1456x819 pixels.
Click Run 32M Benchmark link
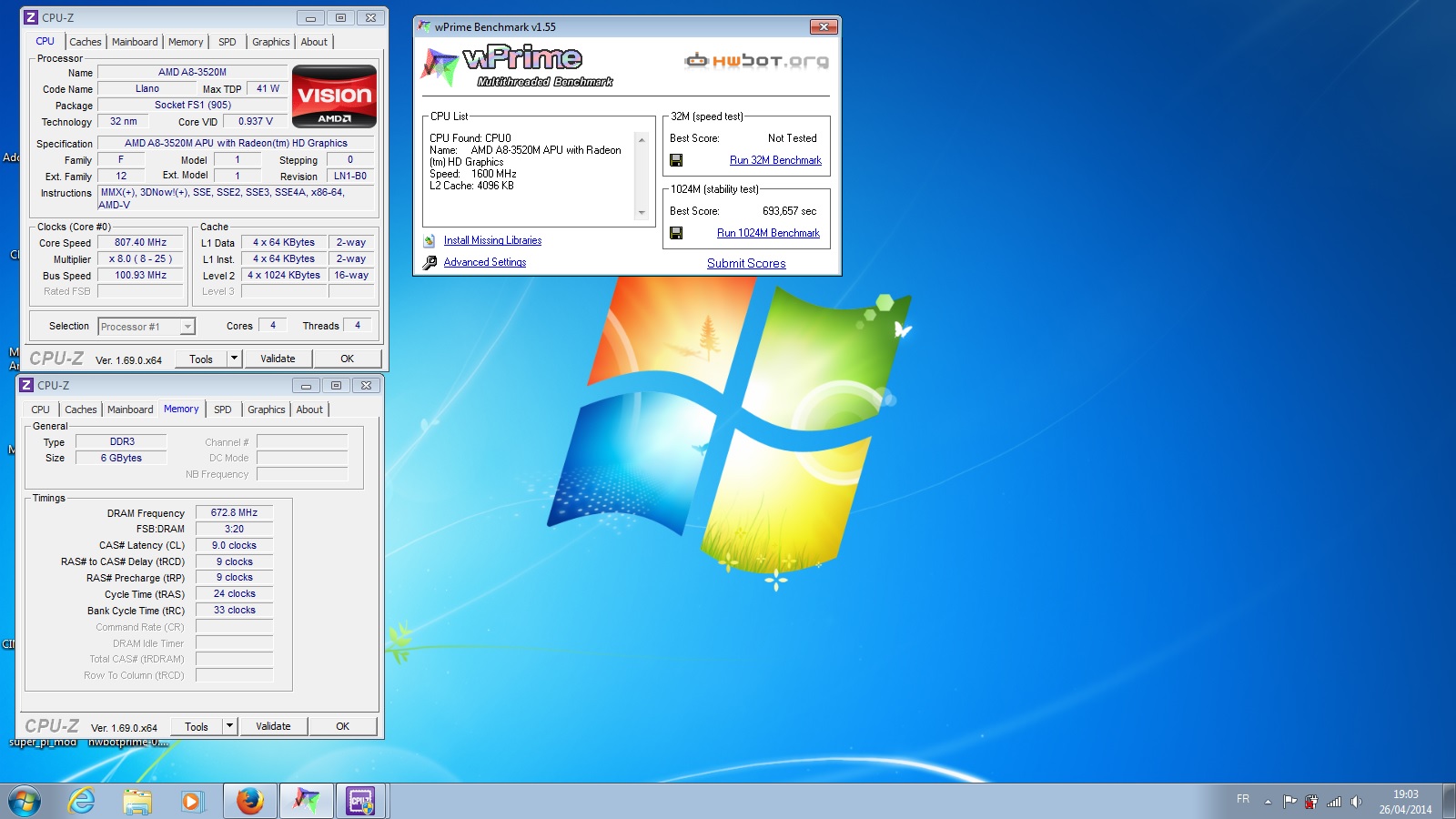point(775,160)
